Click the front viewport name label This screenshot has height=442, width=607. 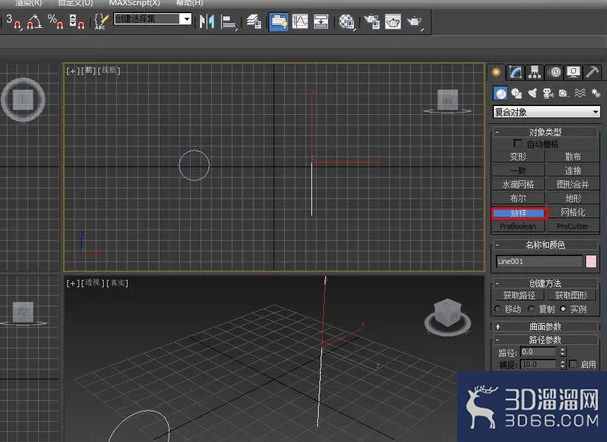(x=89, y=70)
